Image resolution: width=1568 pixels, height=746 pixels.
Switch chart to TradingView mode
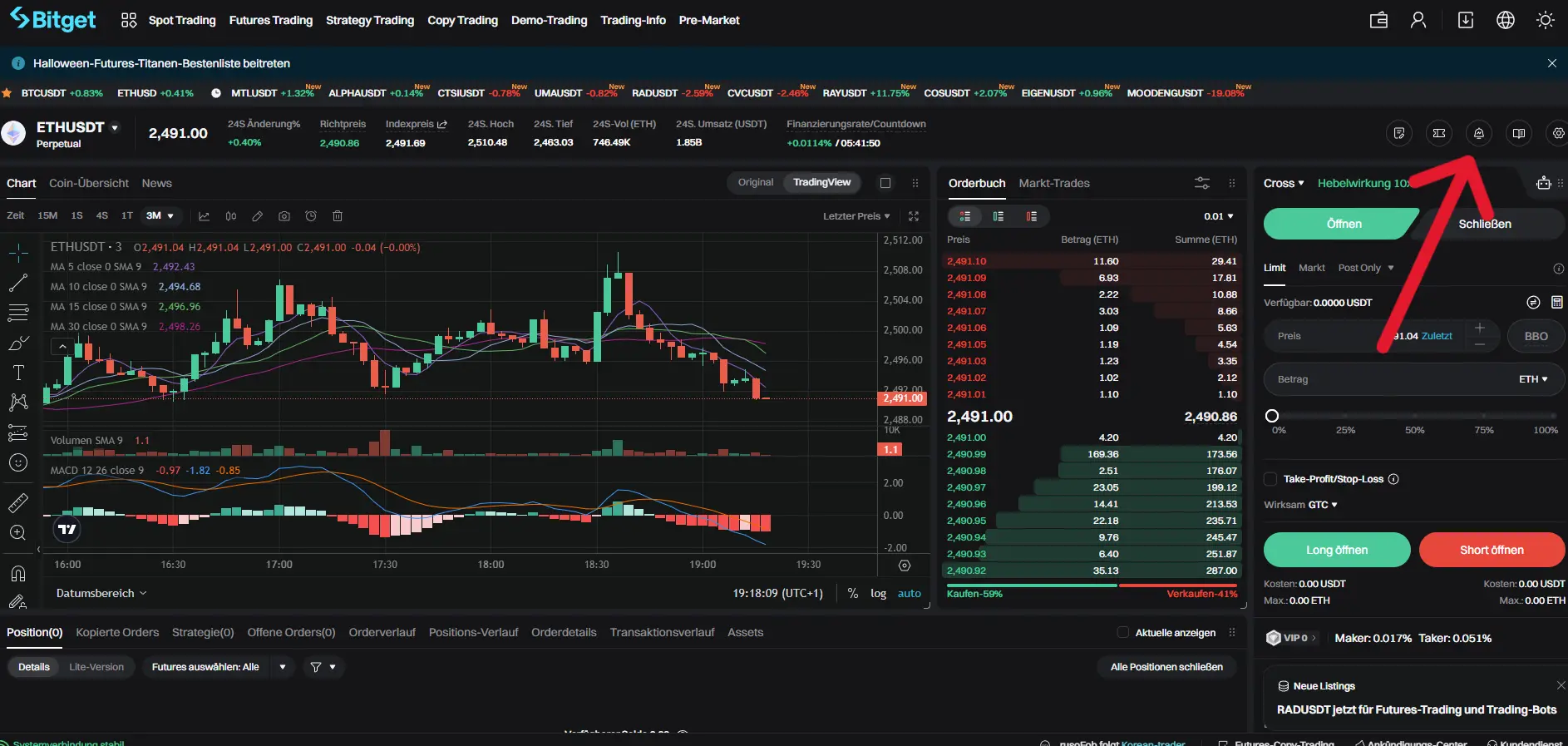(821, 182)
